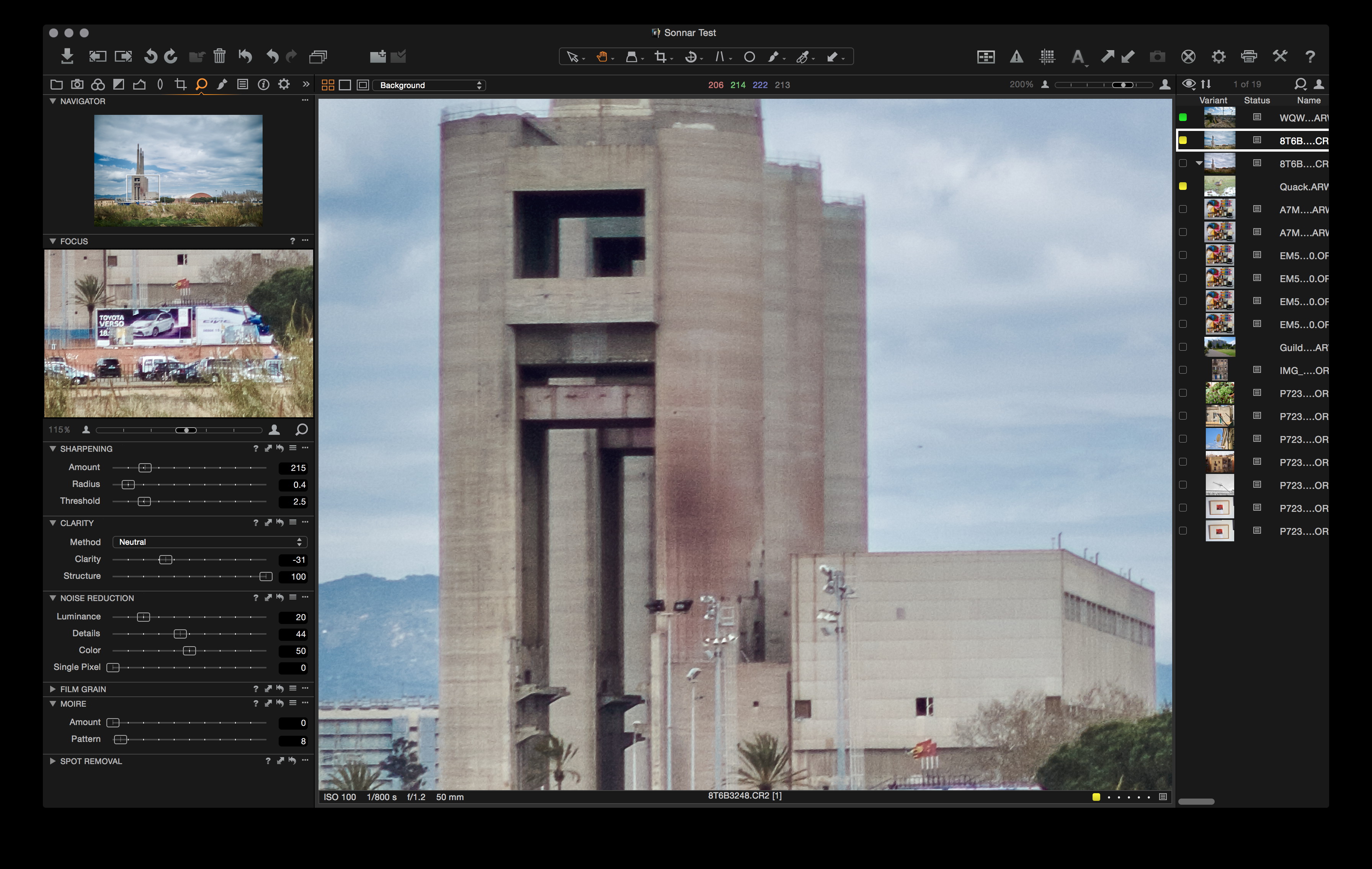
Task: Toggle the grid overlay icon
Action: [x=1047, y=56]
